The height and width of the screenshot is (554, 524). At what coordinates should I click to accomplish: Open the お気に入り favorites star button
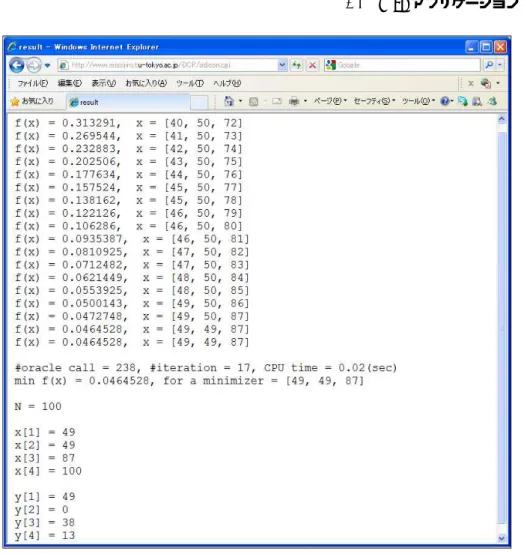32,102
